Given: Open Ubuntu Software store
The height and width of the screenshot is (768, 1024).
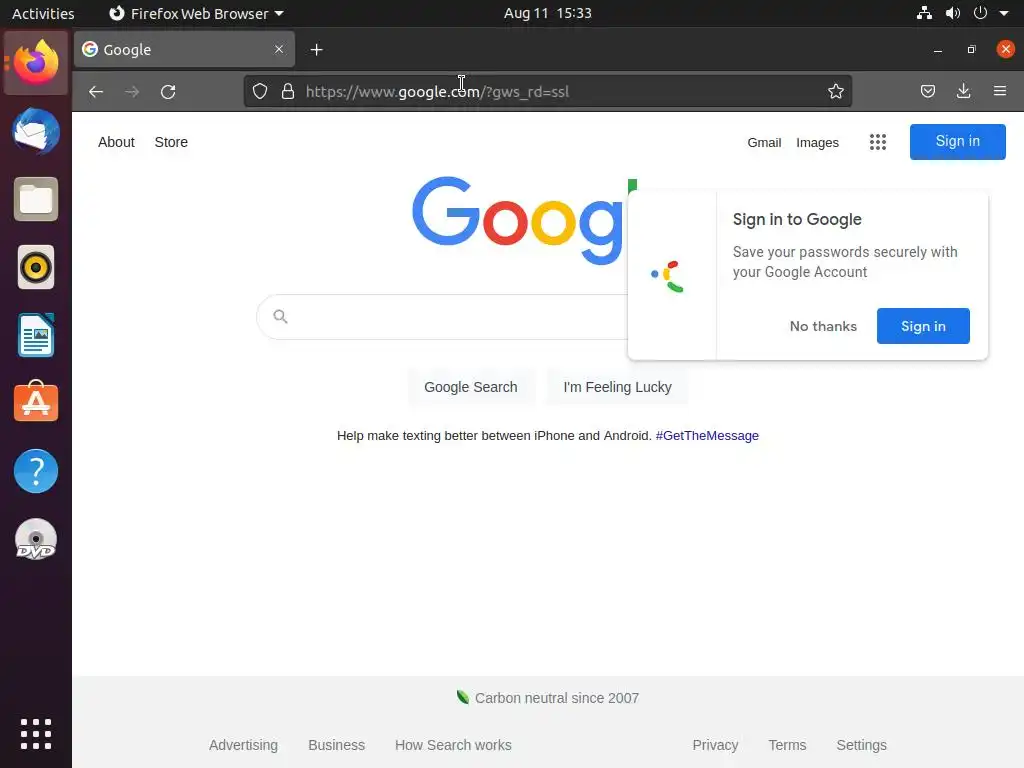Looking at the screenshot, I should 36,401.
